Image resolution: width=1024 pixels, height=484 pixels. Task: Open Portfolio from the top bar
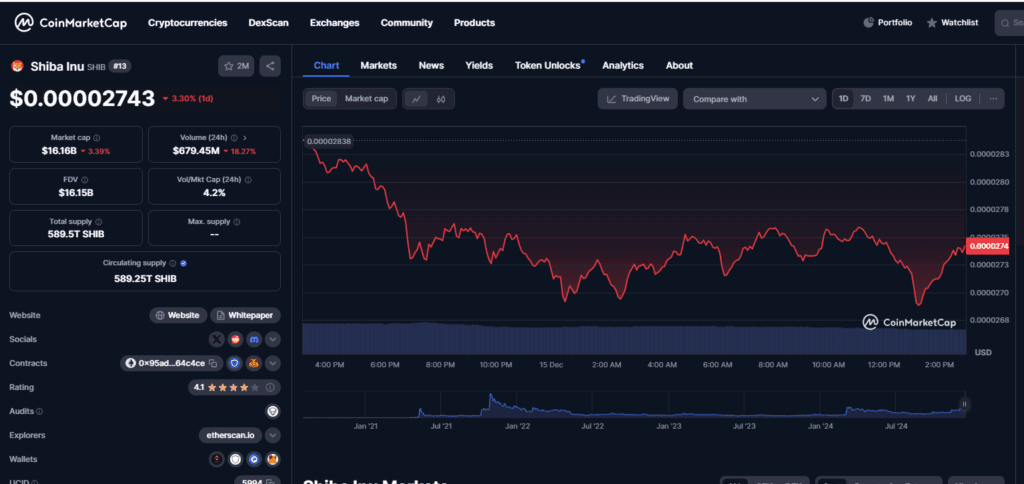point(888,23)
